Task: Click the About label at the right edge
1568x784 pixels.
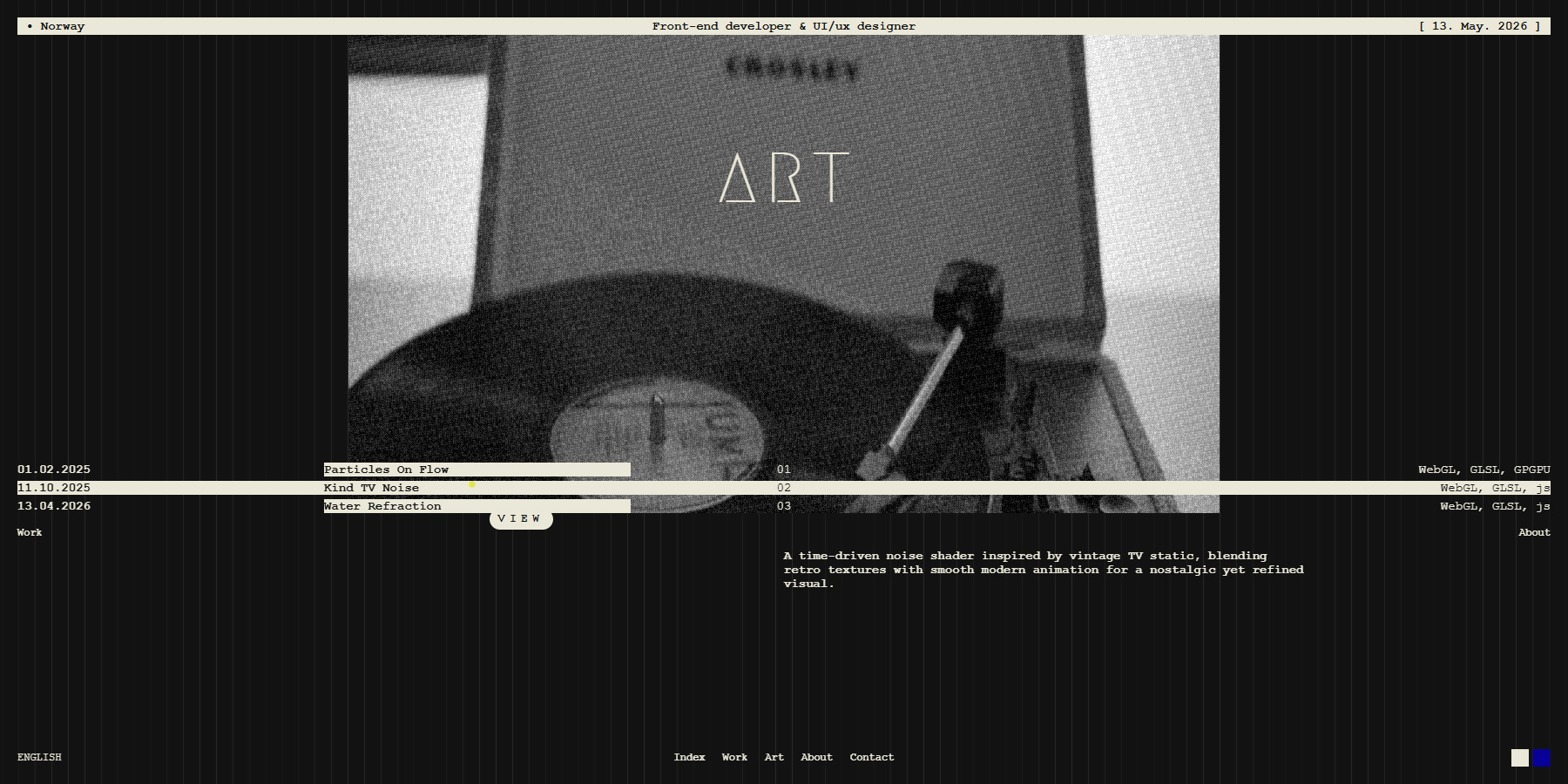Action: (x=1534, y=532)
